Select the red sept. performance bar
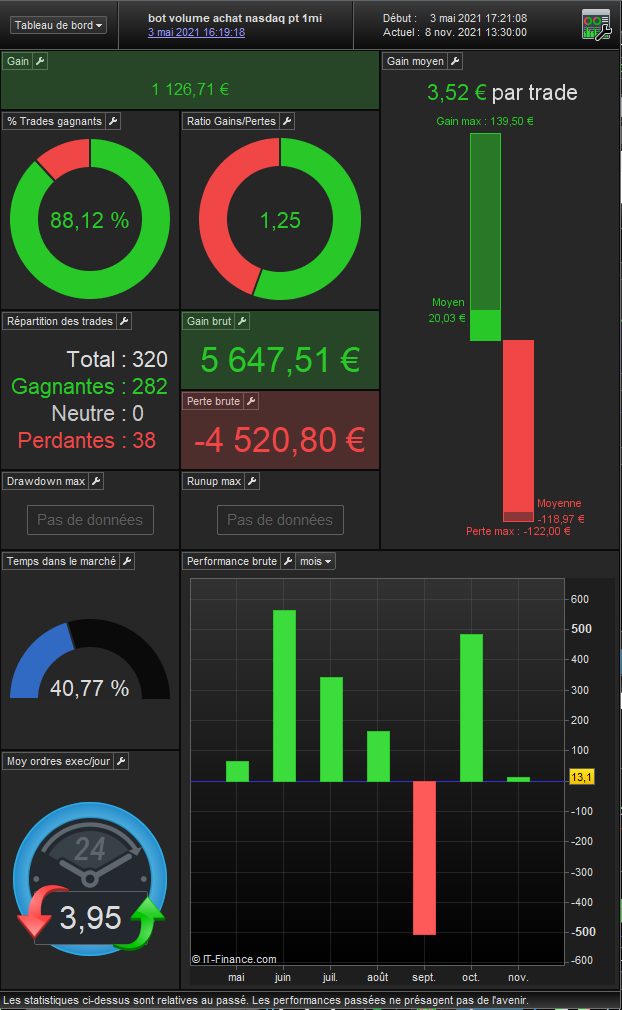Image resolution: width=622 pixels, height=1010 pixels. 424,858
